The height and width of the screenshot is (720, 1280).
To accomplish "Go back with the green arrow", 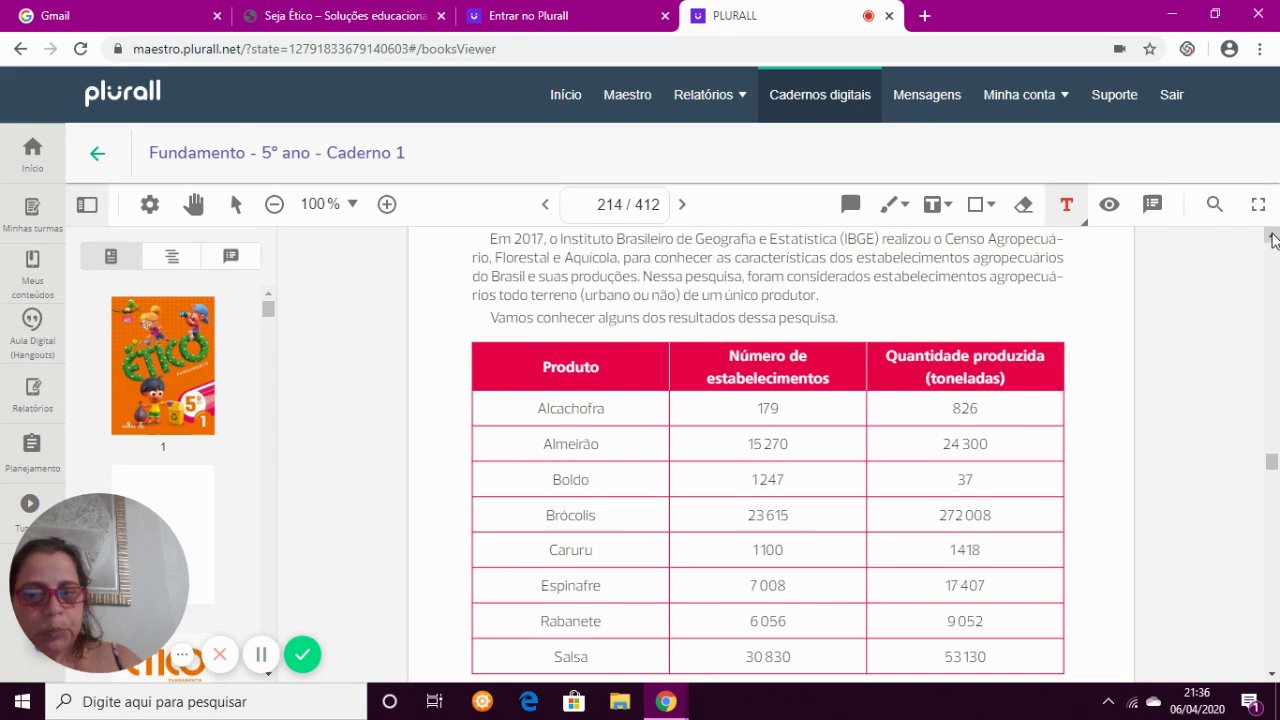I will pos(97,153).
